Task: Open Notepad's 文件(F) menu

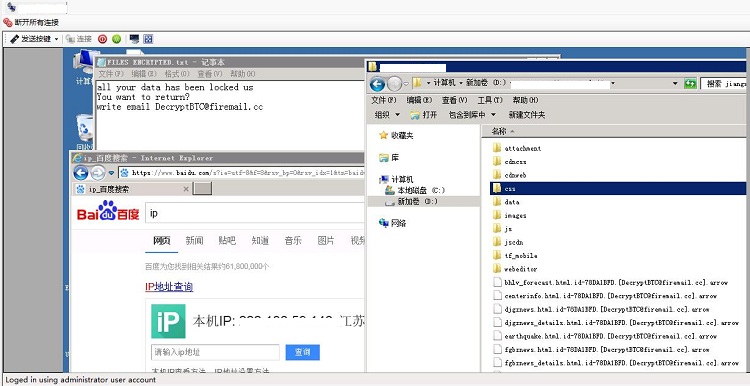Action: (111, 74)
